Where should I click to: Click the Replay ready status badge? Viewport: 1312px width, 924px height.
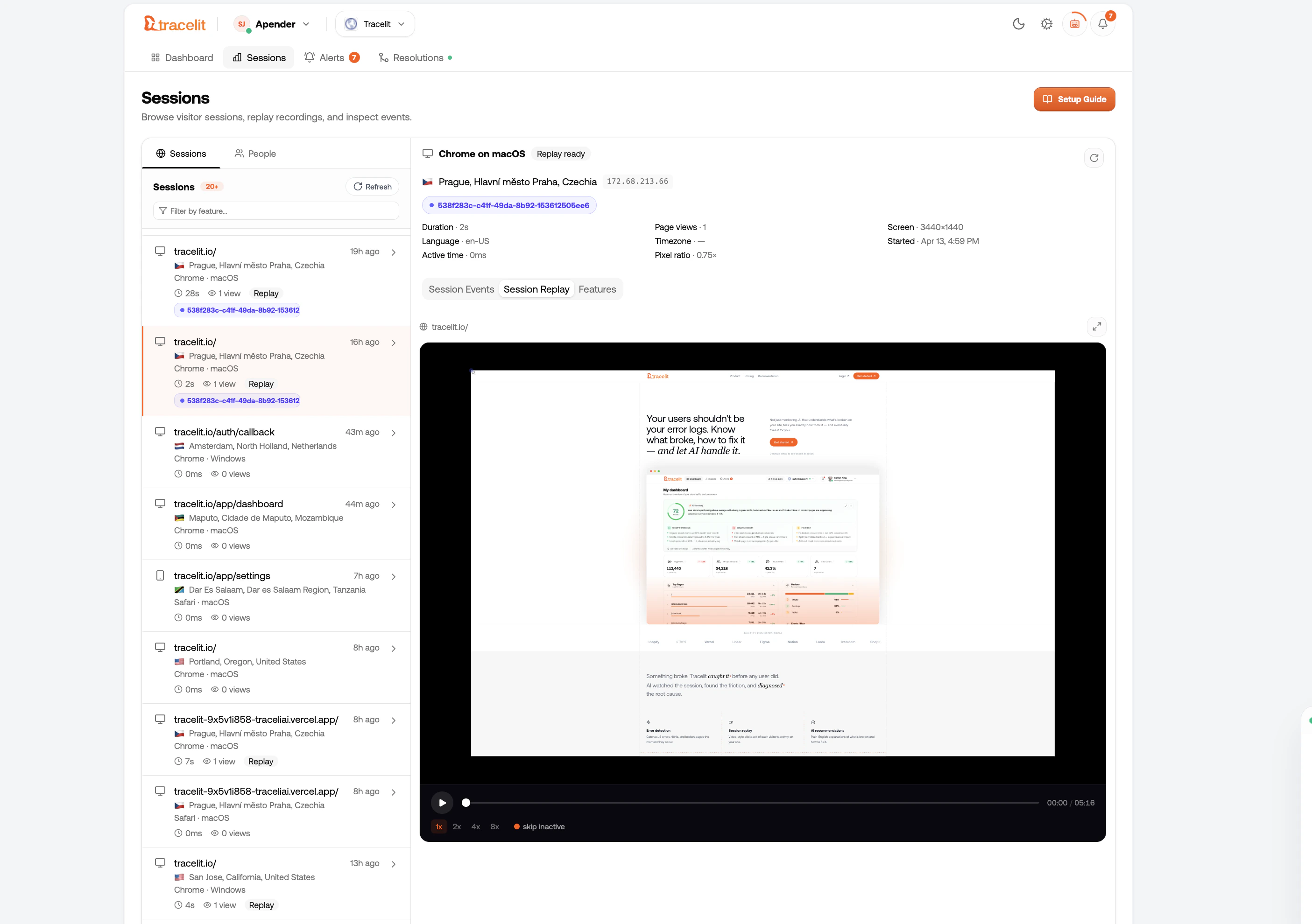[561, 154]
